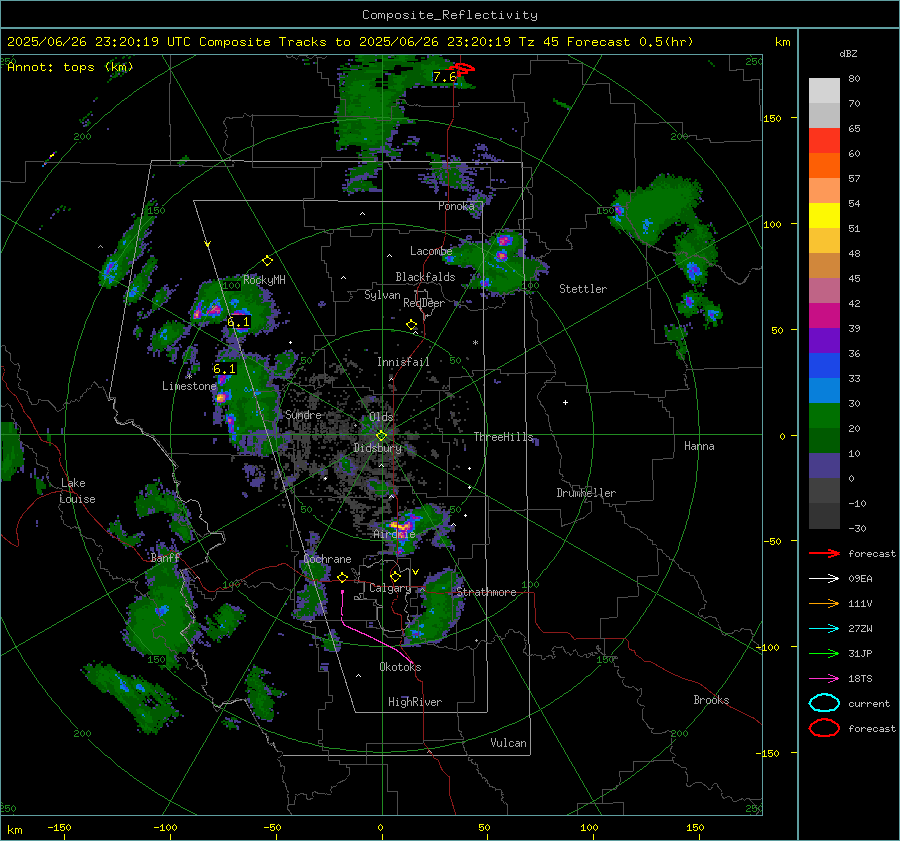Click the dBZ legend heading
900x841 pixels.
point(848,53)
